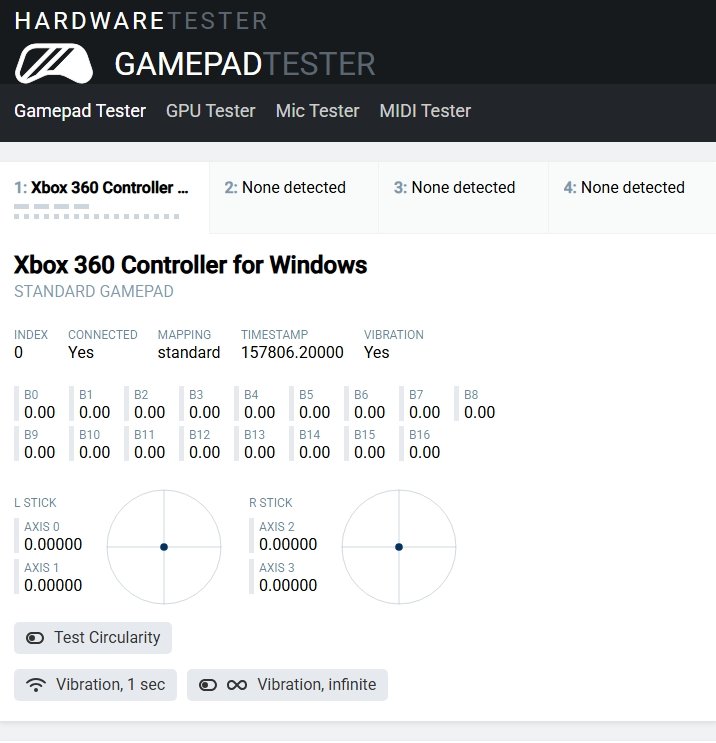Click the right stick center dot
Screen dimensions: 716x743
pos(398,547)
